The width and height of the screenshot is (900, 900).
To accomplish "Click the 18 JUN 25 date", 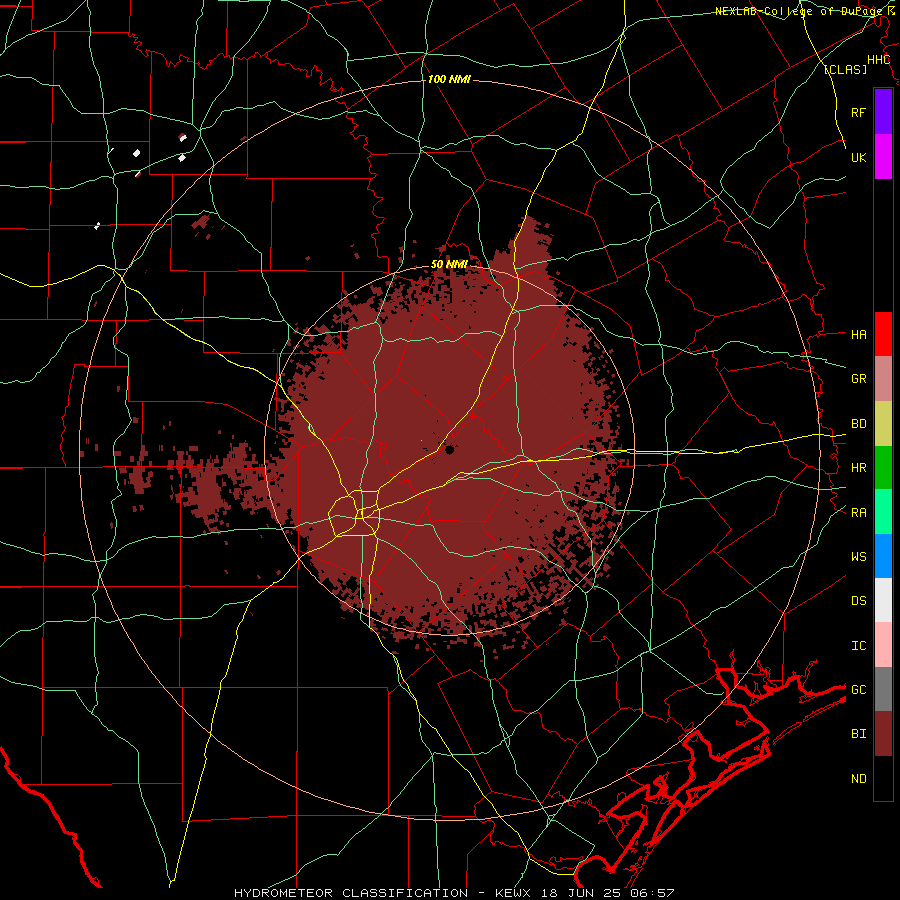I will [x=580, y=893].
